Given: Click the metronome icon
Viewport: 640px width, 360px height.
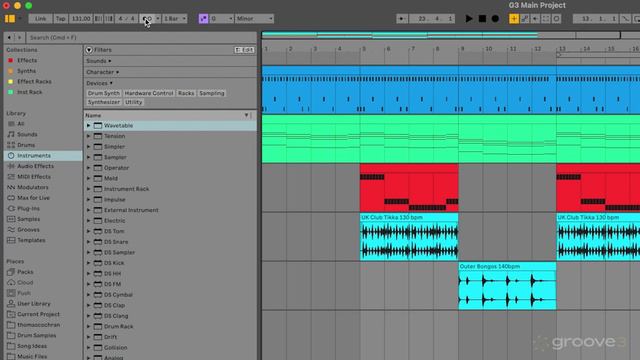Looking at the screenshot, I should [147, 18].
